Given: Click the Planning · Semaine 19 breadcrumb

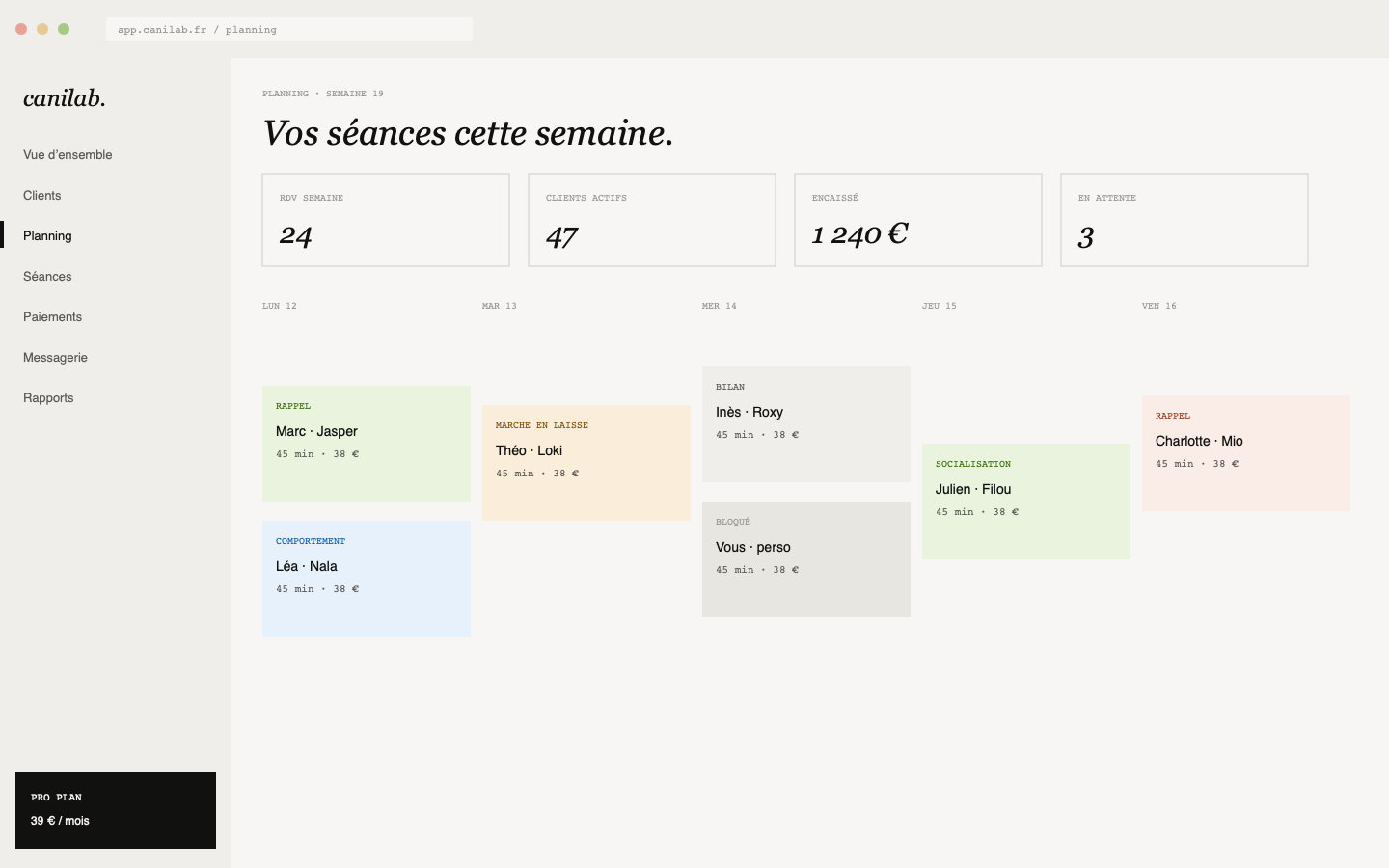Looking at the screenshot, I should pos(323,94).
